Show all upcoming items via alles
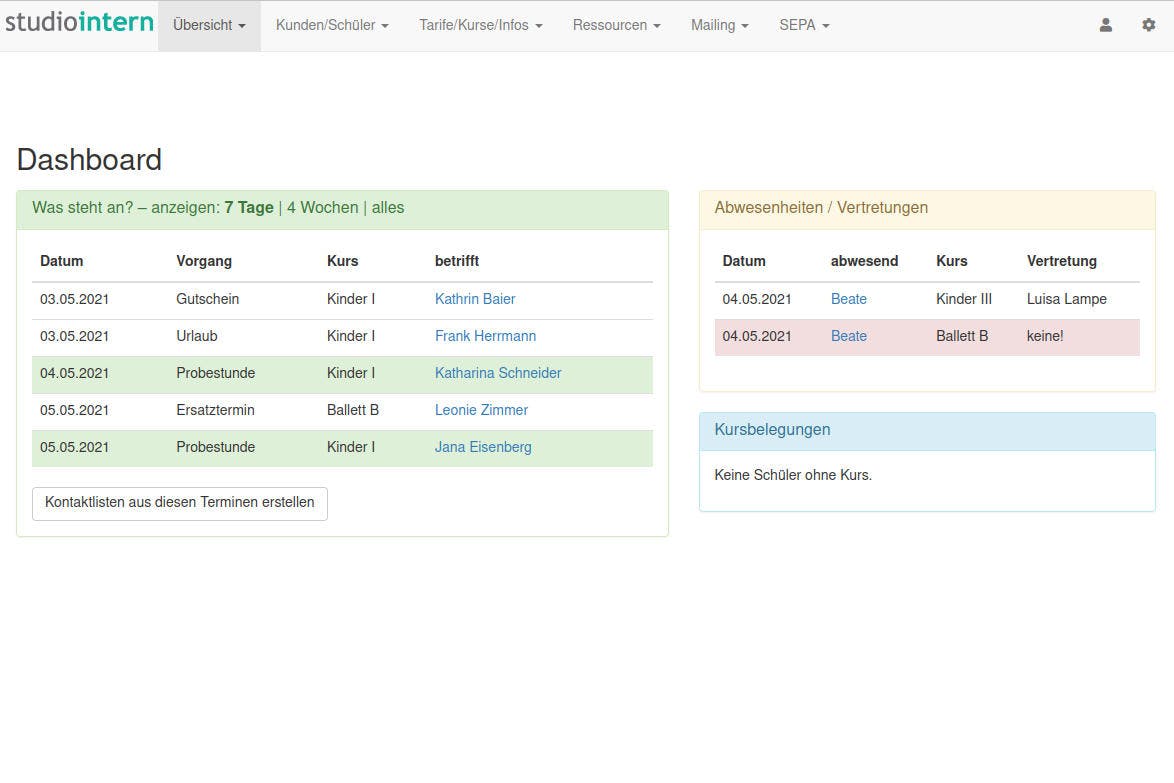 pos(388,208)
